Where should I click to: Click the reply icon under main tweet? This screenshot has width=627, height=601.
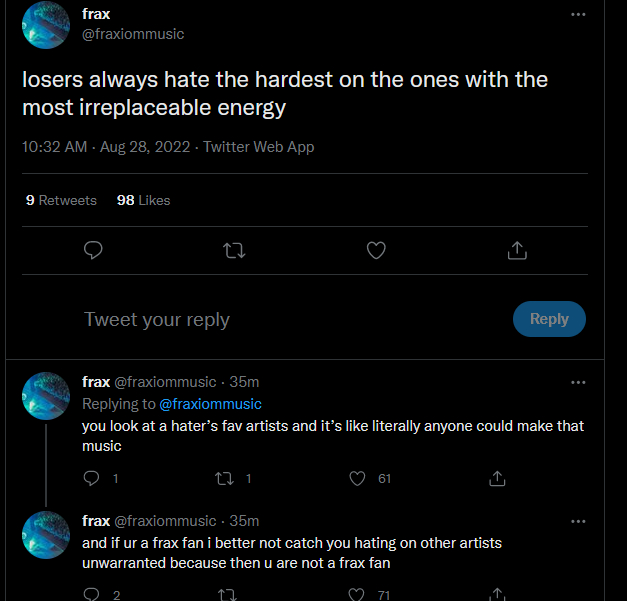coord(93,250)
